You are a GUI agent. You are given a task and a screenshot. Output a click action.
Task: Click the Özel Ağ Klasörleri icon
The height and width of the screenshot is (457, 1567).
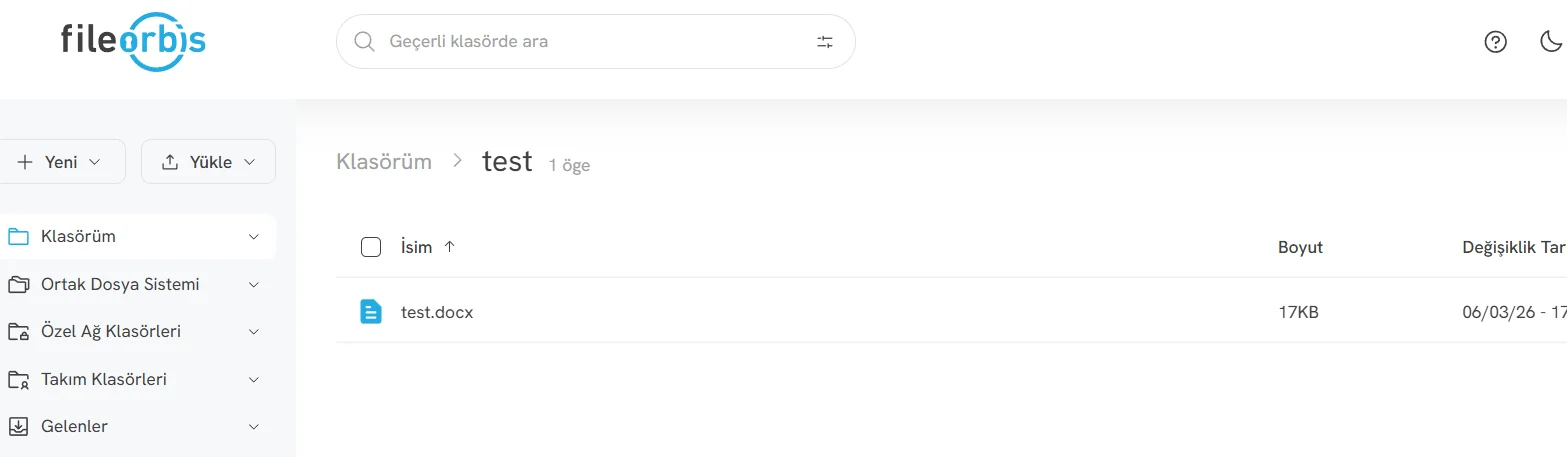pos(18,332)
